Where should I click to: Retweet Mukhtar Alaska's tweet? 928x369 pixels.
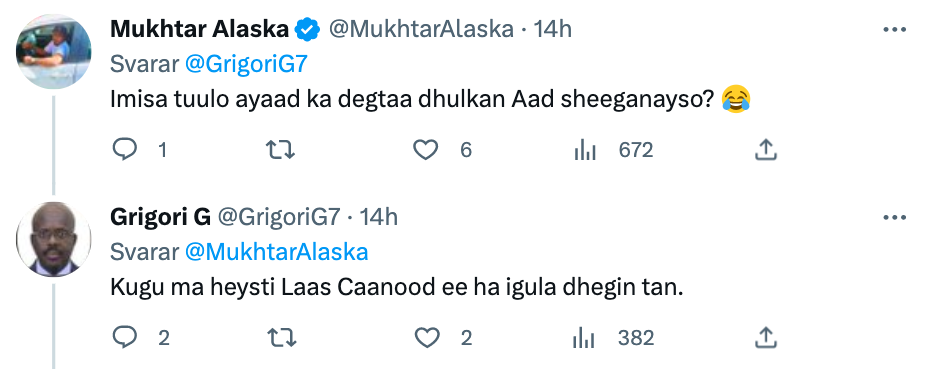280,150
